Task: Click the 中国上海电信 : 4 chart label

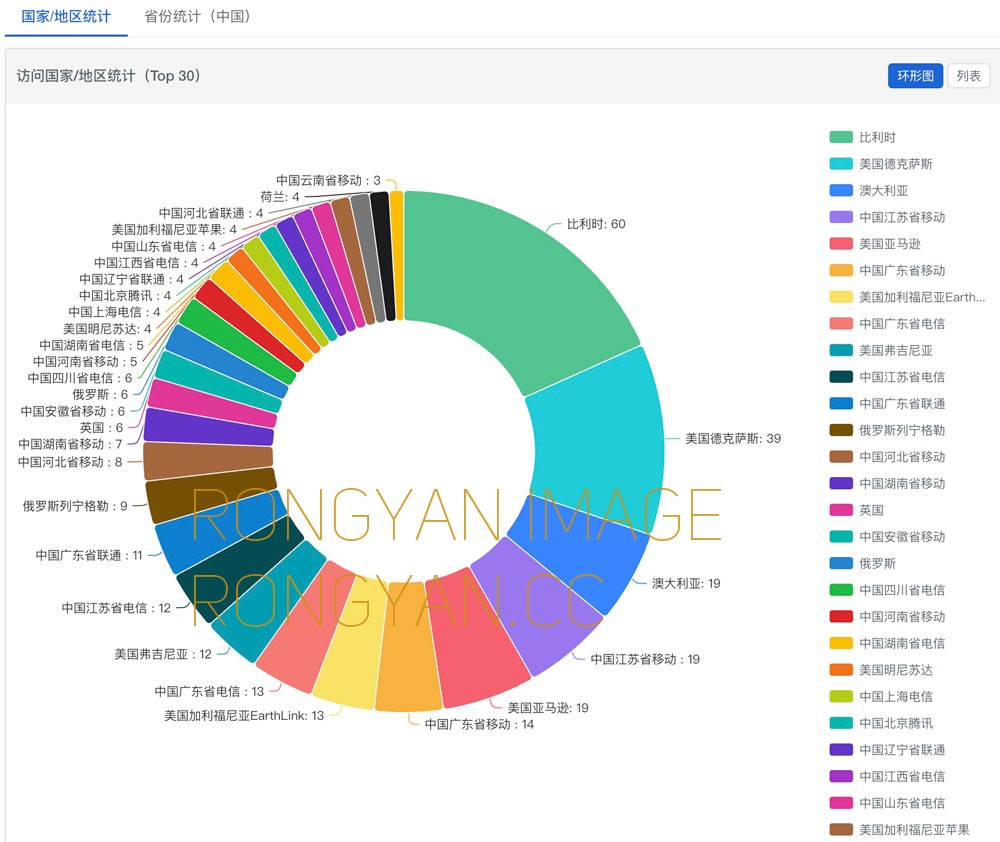Action: pyautogui.click(x=114, y=312)
